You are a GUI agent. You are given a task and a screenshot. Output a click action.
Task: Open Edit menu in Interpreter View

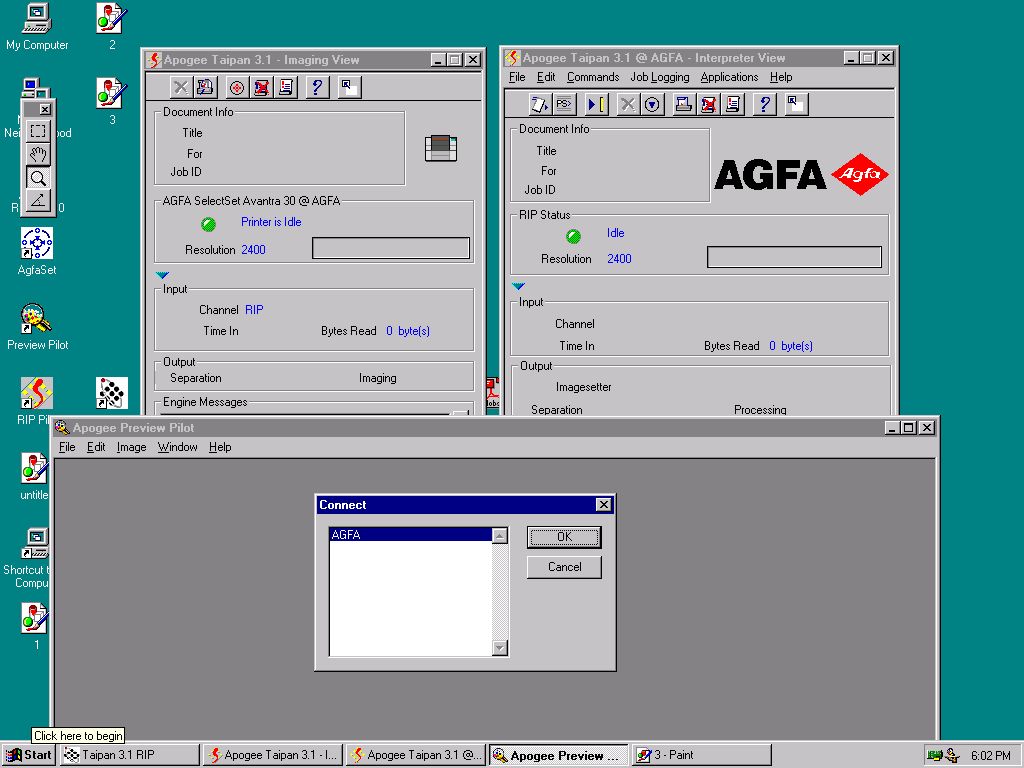click(546, 77)
